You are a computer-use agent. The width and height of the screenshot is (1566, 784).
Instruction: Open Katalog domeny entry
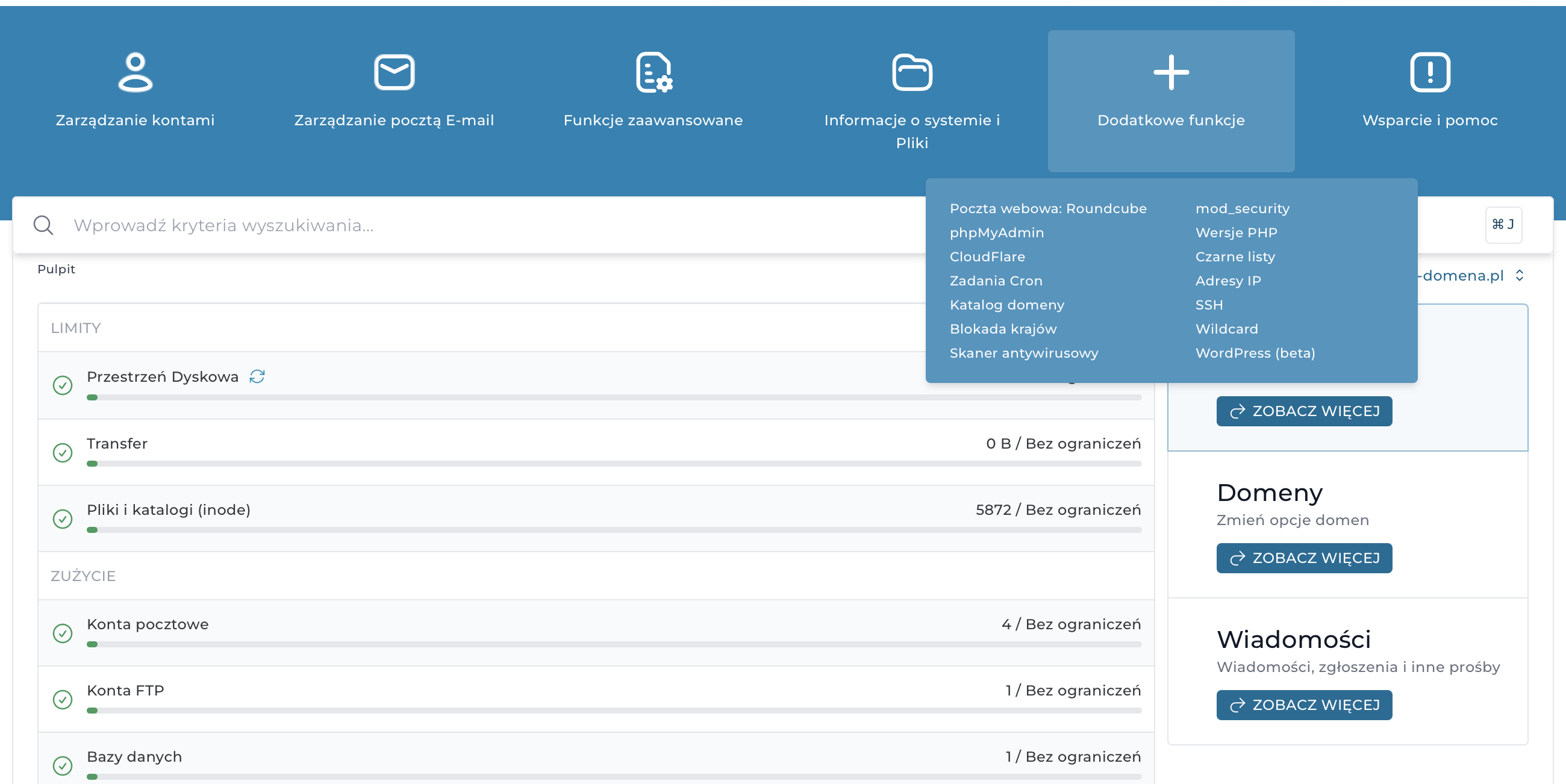1006,305
